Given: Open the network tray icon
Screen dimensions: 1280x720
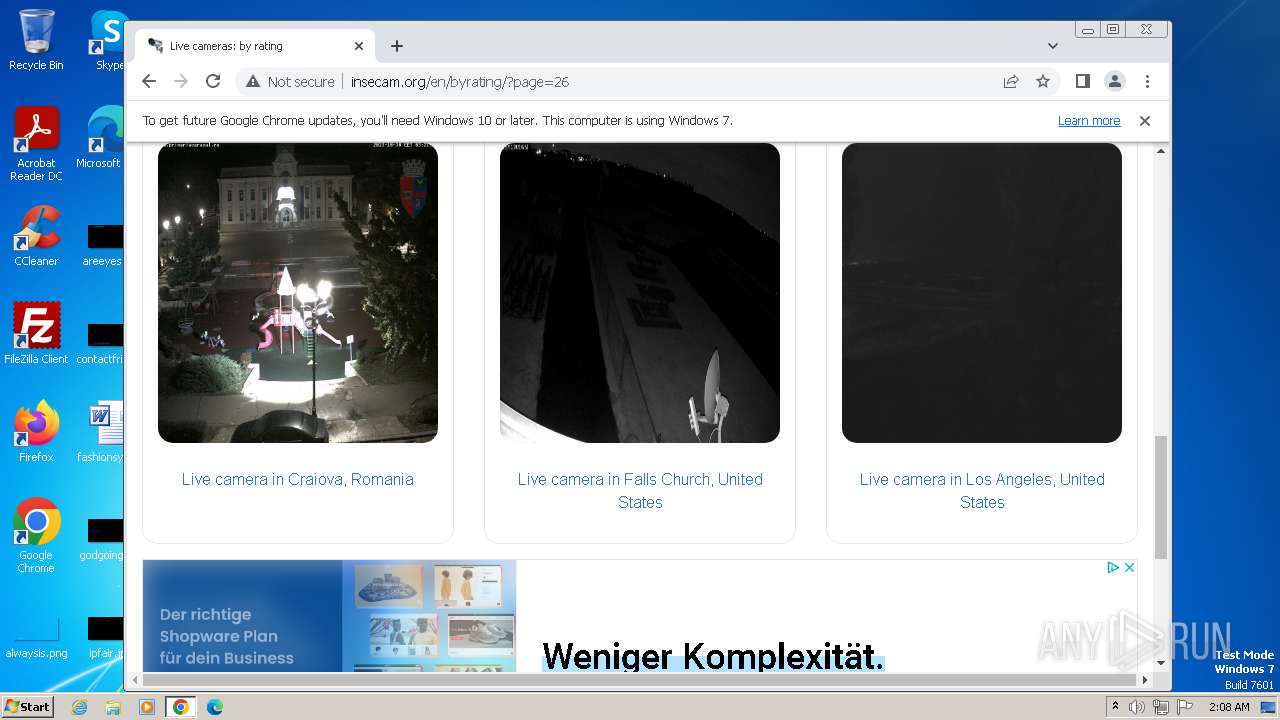Looking at the screenshot, I should 1160,707.
